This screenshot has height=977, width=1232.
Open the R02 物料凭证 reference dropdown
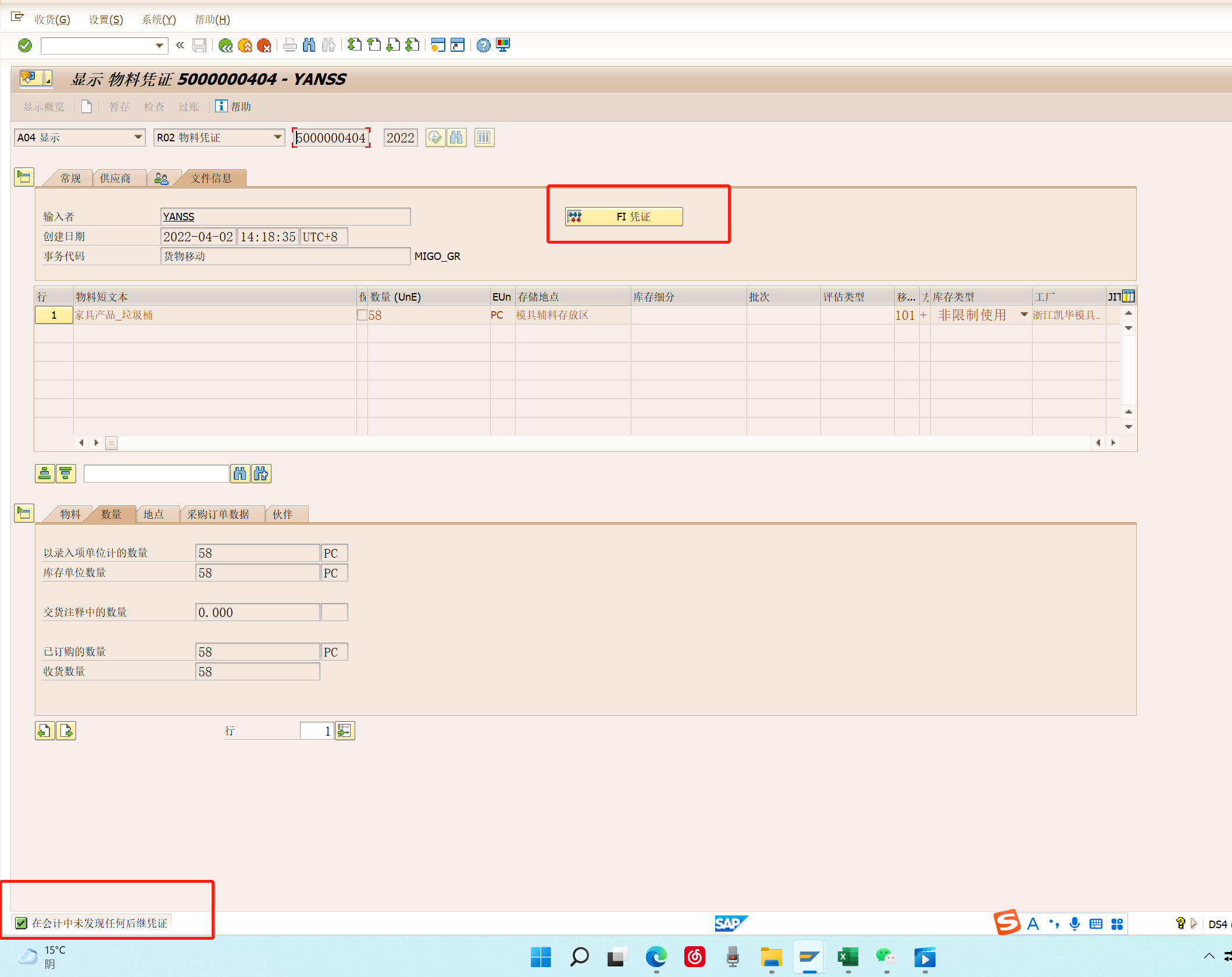point(277,138)
